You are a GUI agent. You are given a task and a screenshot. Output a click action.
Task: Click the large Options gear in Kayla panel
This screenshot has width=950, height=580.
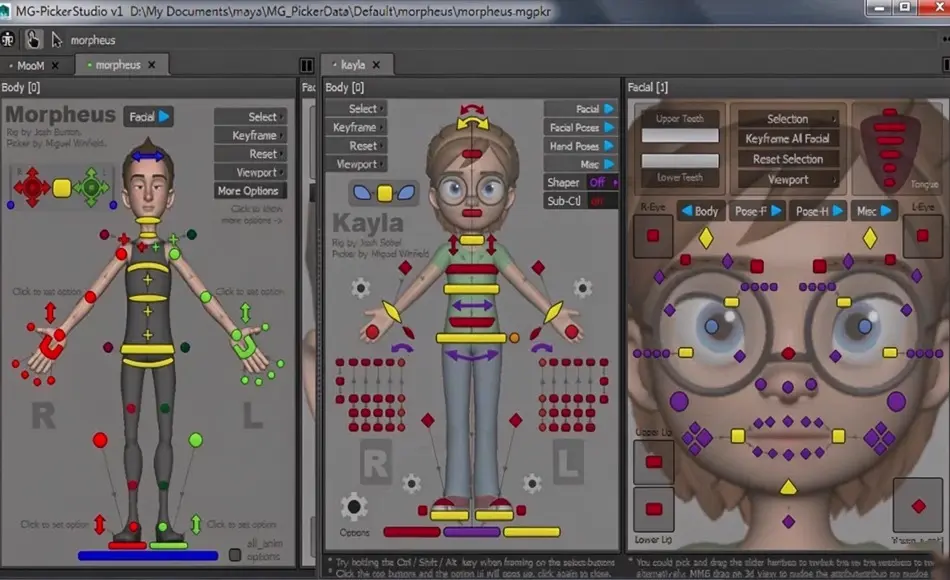tap(354, 507)
